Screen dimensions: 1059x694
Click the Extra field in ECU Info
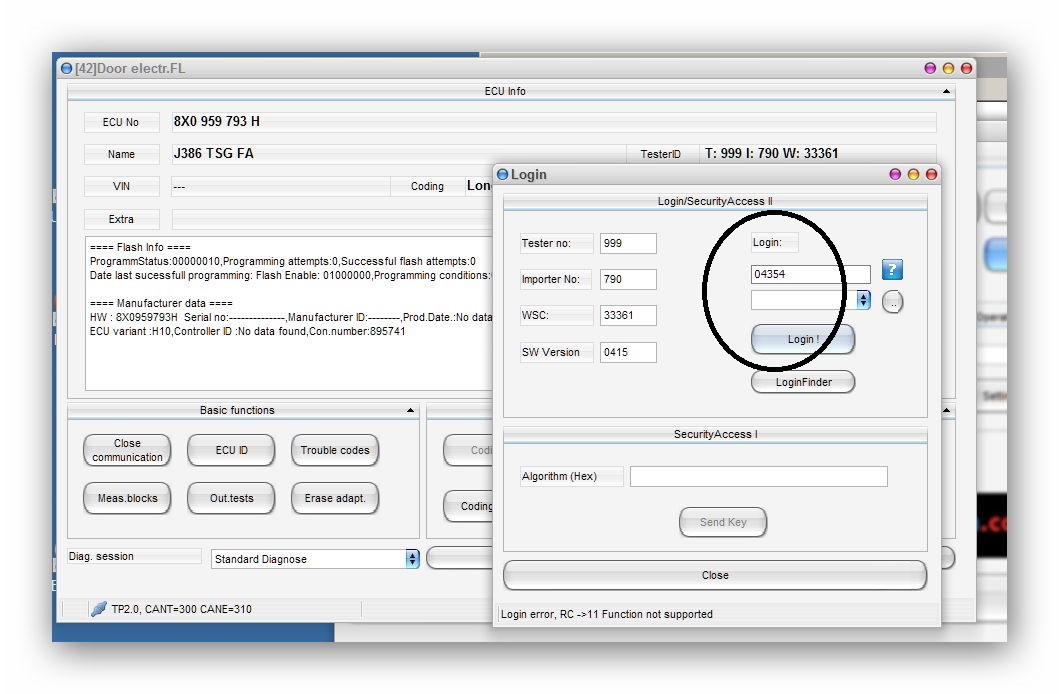click(332, 219)
